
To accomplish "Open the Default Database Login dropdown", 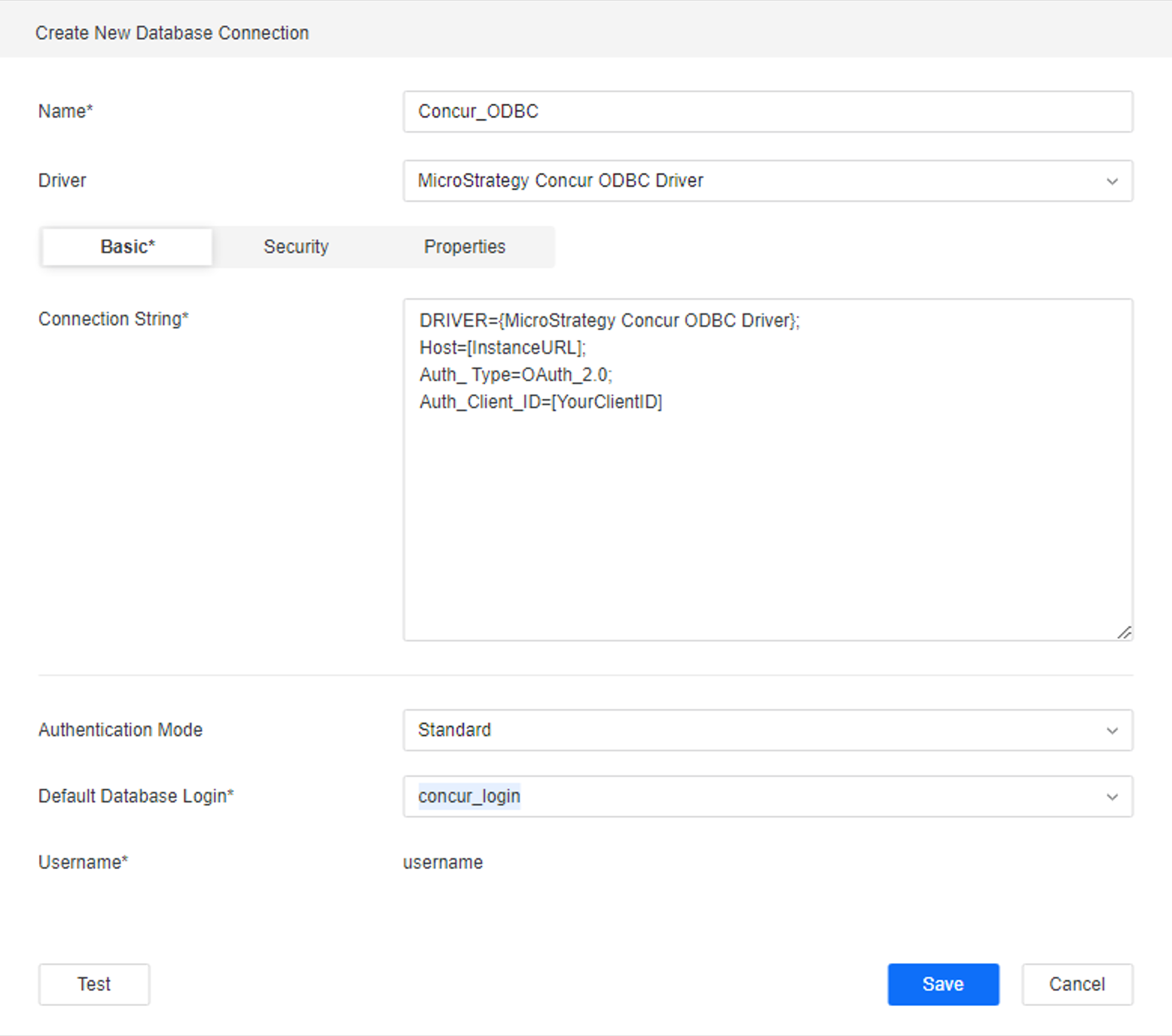I will click(768, 797).
